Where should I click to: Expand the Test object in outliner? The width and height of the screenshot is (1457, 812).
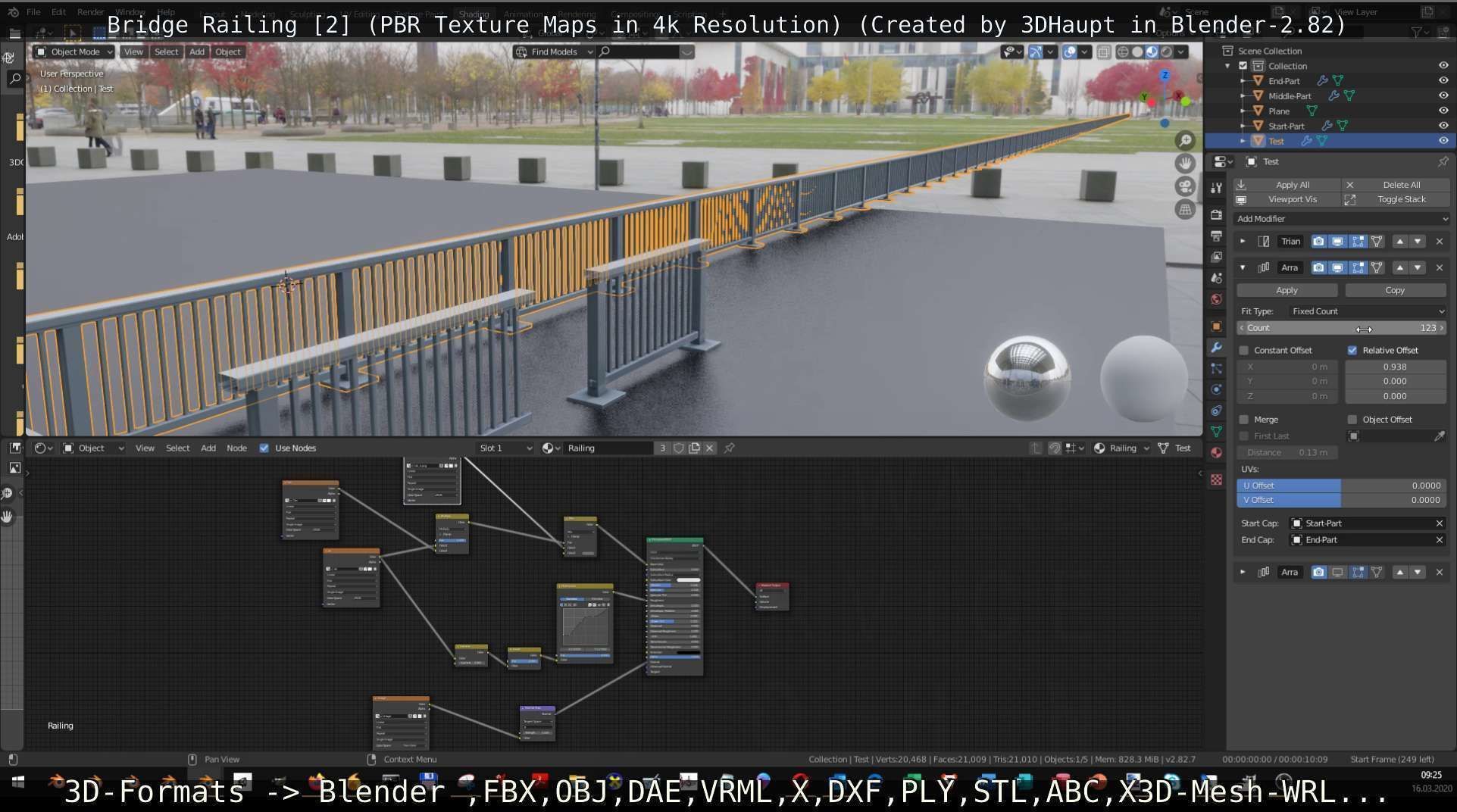coord(1243,141)
